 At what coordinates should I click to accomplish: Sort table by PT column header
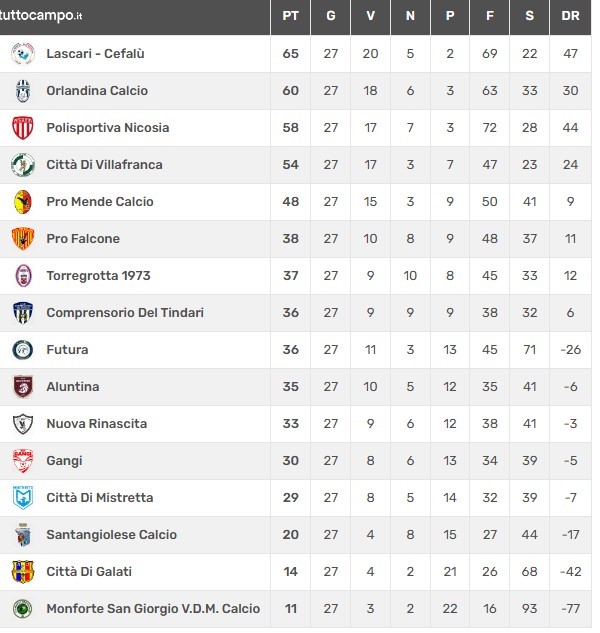291,16
